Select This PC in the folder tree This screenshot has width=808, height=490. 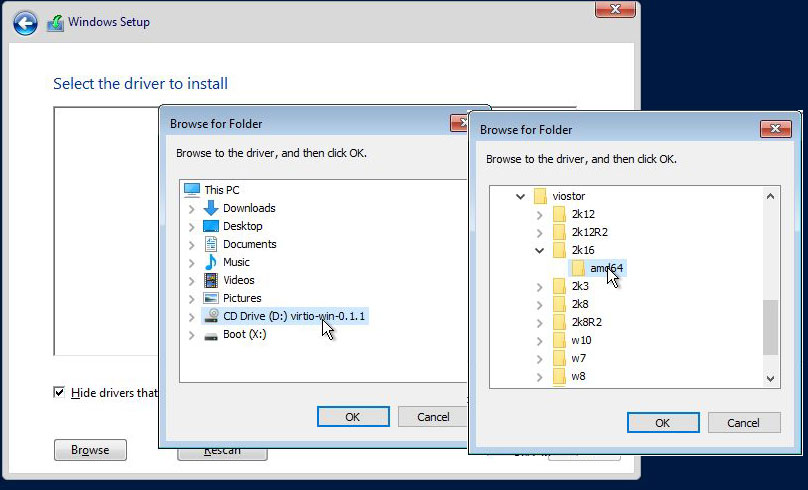coord(221,190)
